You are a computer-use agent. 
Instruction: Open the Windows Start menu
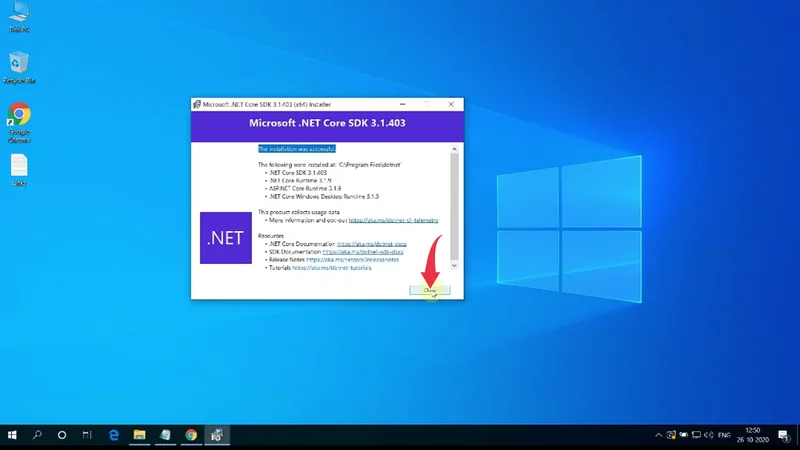(13, 436)
